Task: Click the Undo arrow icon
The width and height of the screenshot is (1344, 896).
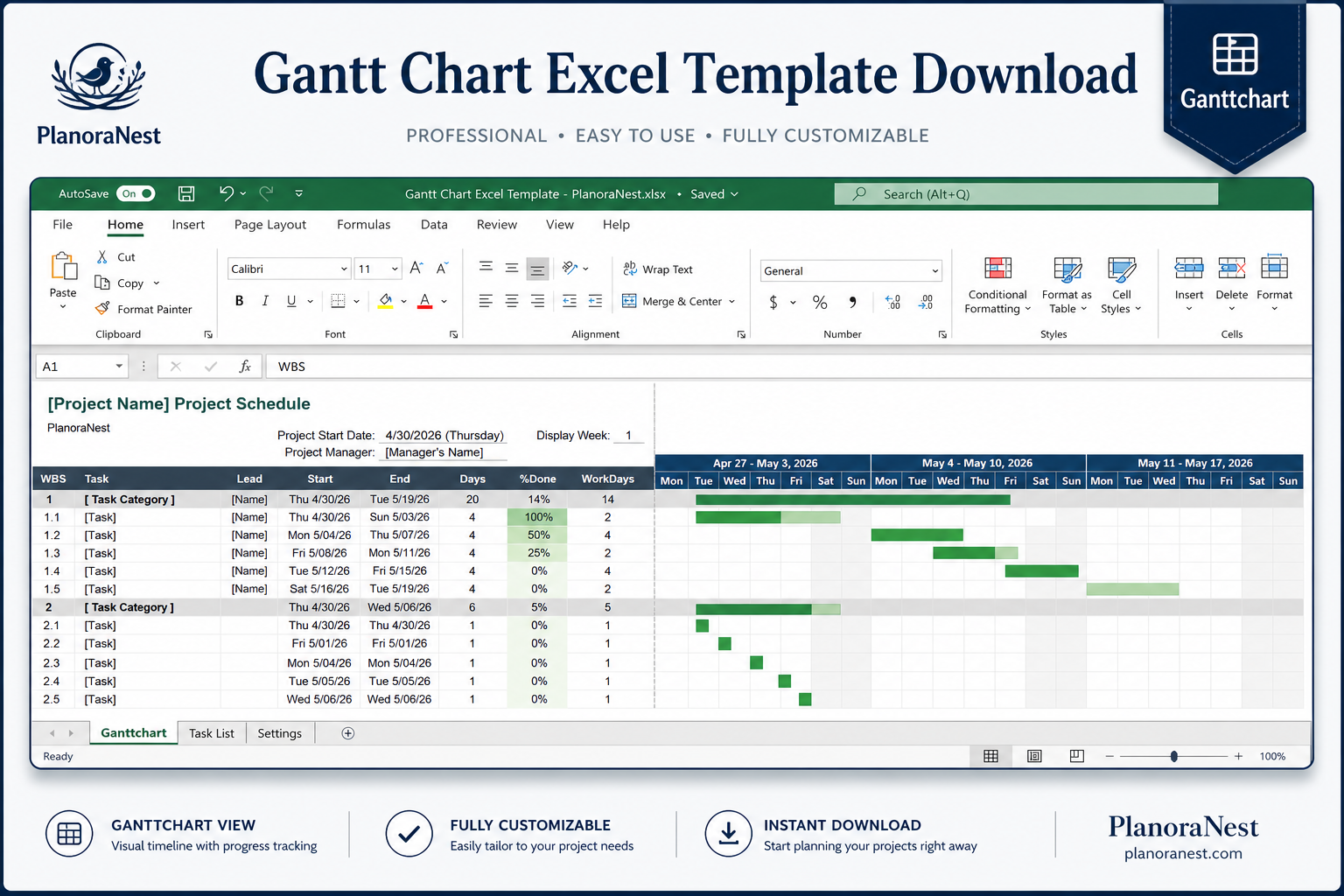Action: [227, 193]
